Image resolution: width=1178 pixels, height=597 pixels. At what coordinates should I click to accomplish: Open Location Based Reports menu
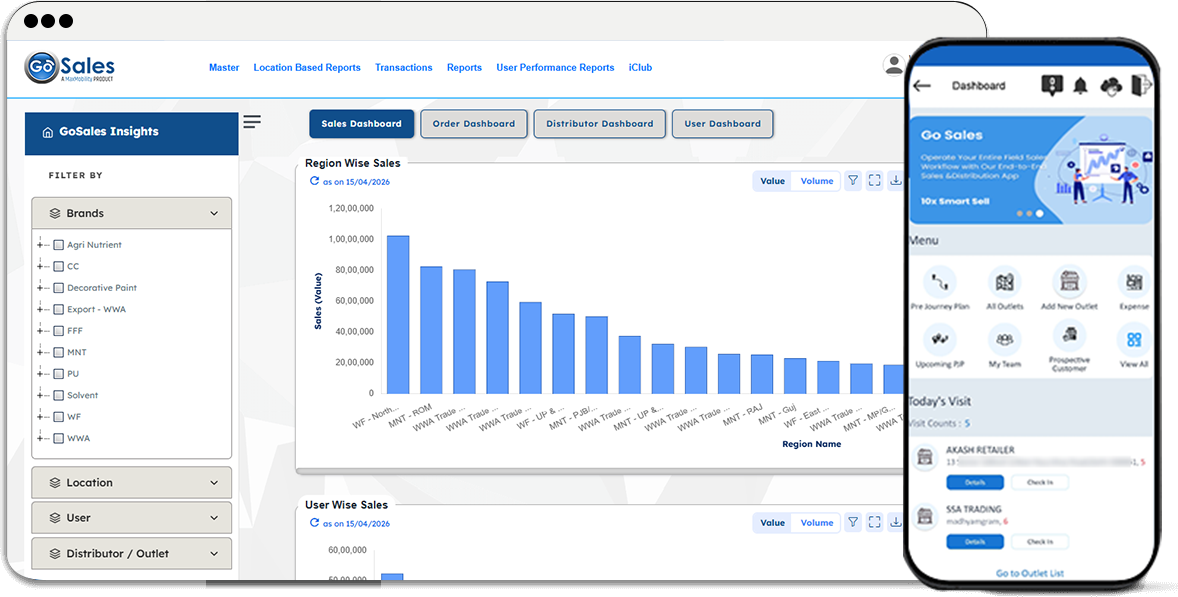coord(307,68)
